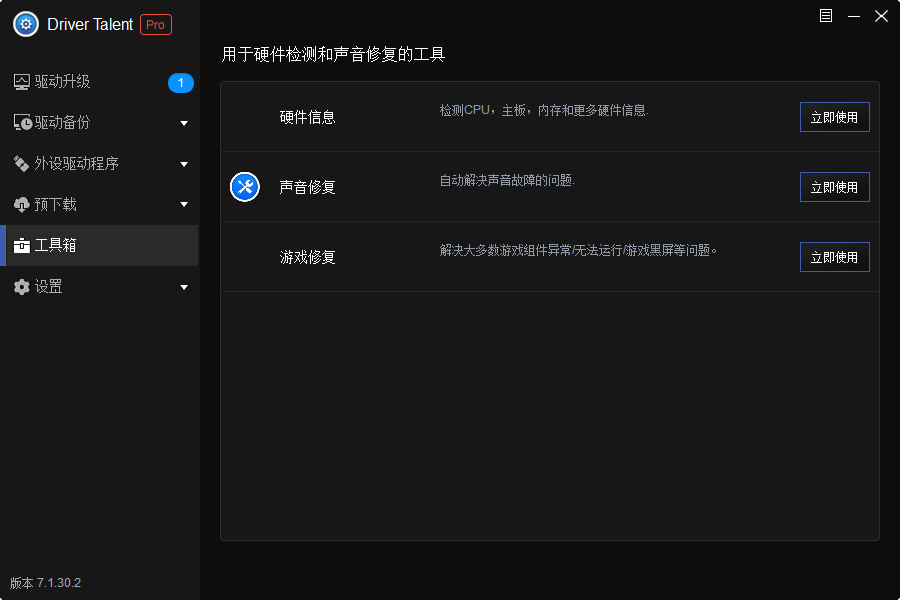Open the title bar menu icon
The height and width of the screenshot is (600, 900).
[826, 16]
